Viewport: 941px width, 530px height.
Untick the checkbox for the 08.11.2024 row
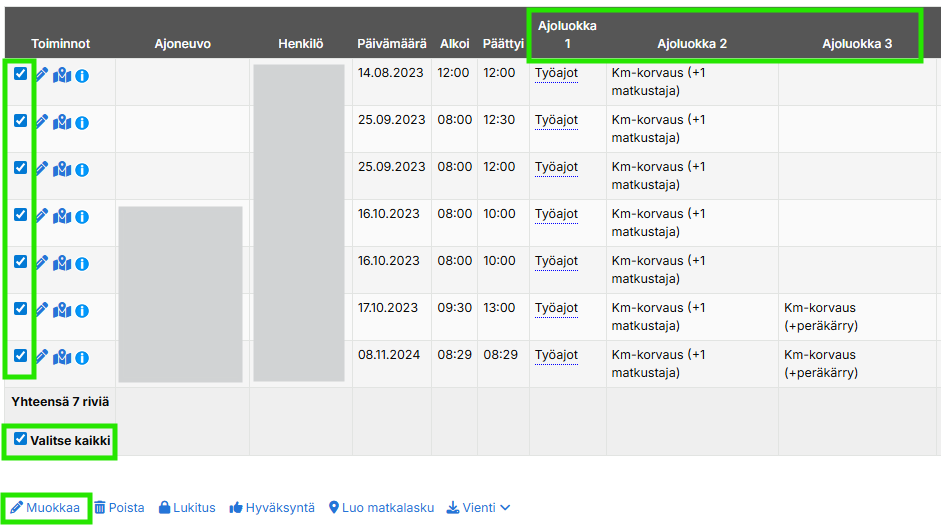[x=20, y=355]
